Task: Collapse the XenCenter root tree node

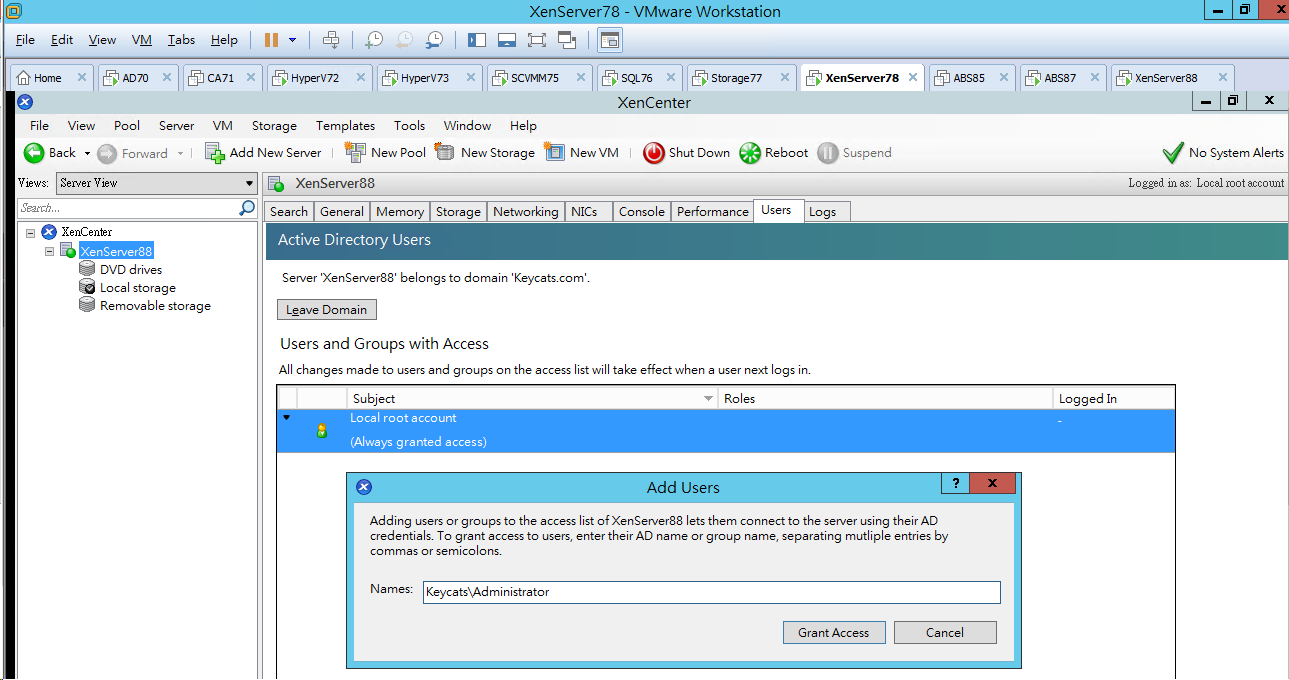Action: [x=30, y=232]
